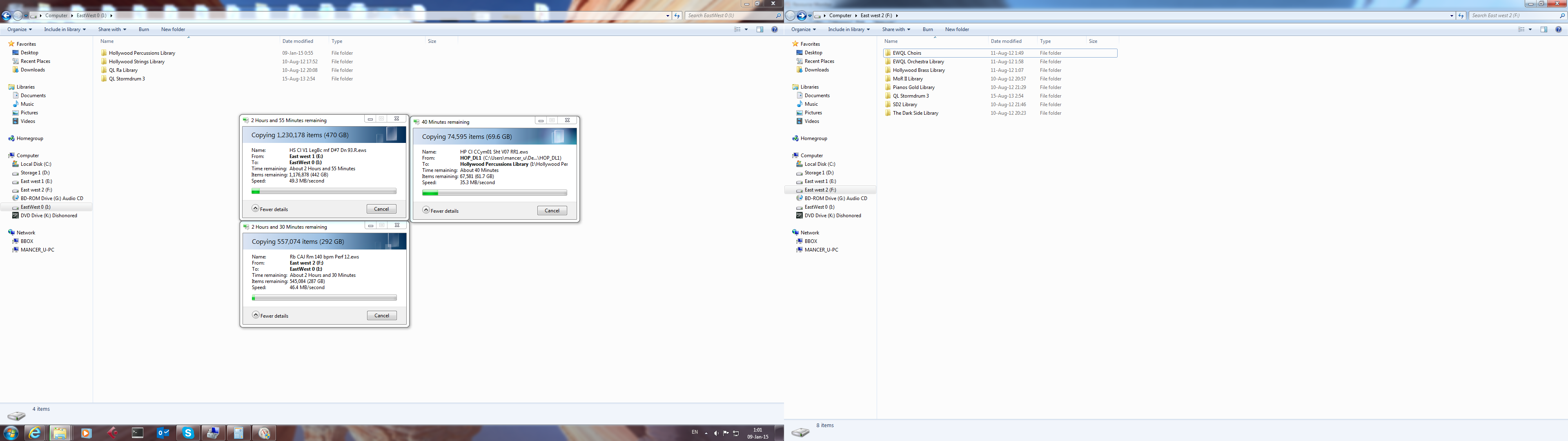Screen dimensions: 1568x441
Task: Open Calculator taskbar button
Action: pyautogui.click(x=238, y=433)
